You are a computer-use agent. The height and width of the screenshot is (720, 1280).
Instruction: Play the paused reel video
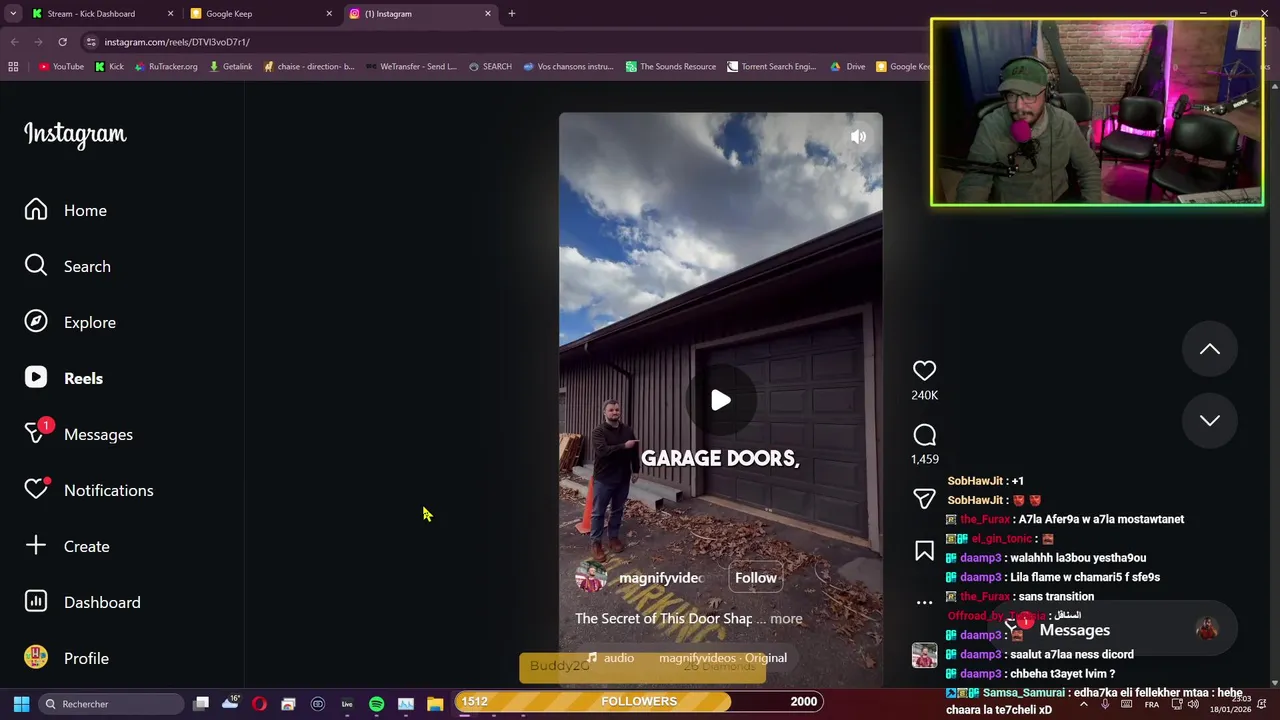[721, 400]
